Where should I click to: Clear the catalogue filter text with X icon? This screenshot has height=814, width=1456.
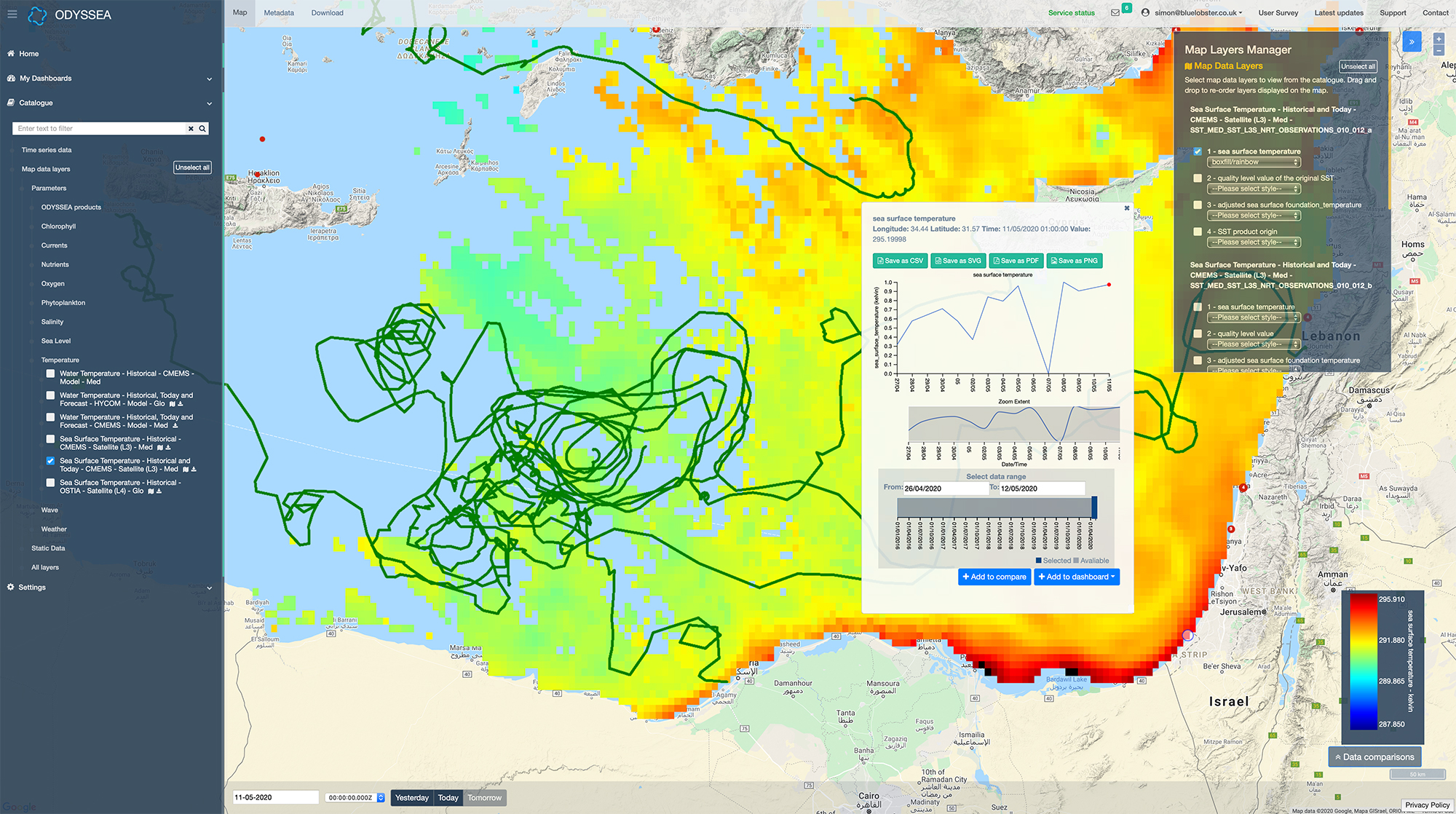point(191,129)
